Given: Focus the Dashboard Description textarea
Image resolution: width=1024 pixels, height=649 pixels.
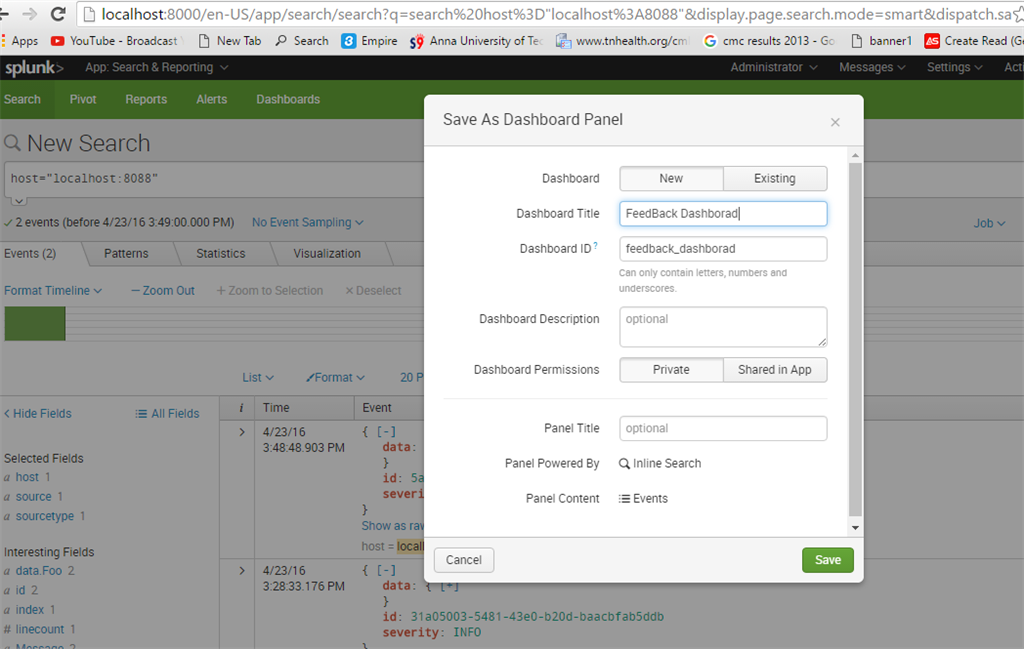Looking at the screenshot, I should [723, 326].
